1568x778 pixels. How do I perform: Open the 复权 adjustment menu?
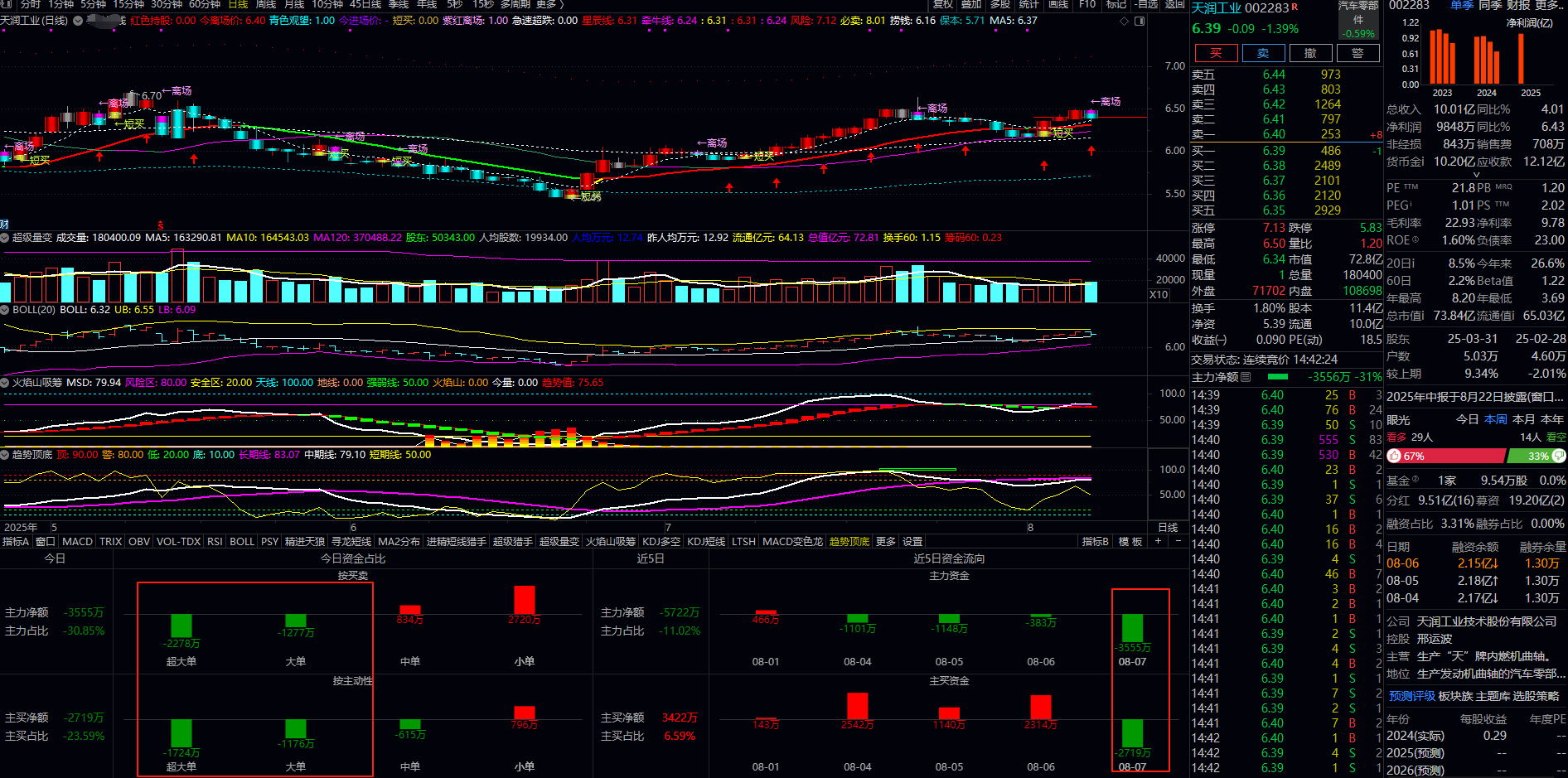click(943, 4)
